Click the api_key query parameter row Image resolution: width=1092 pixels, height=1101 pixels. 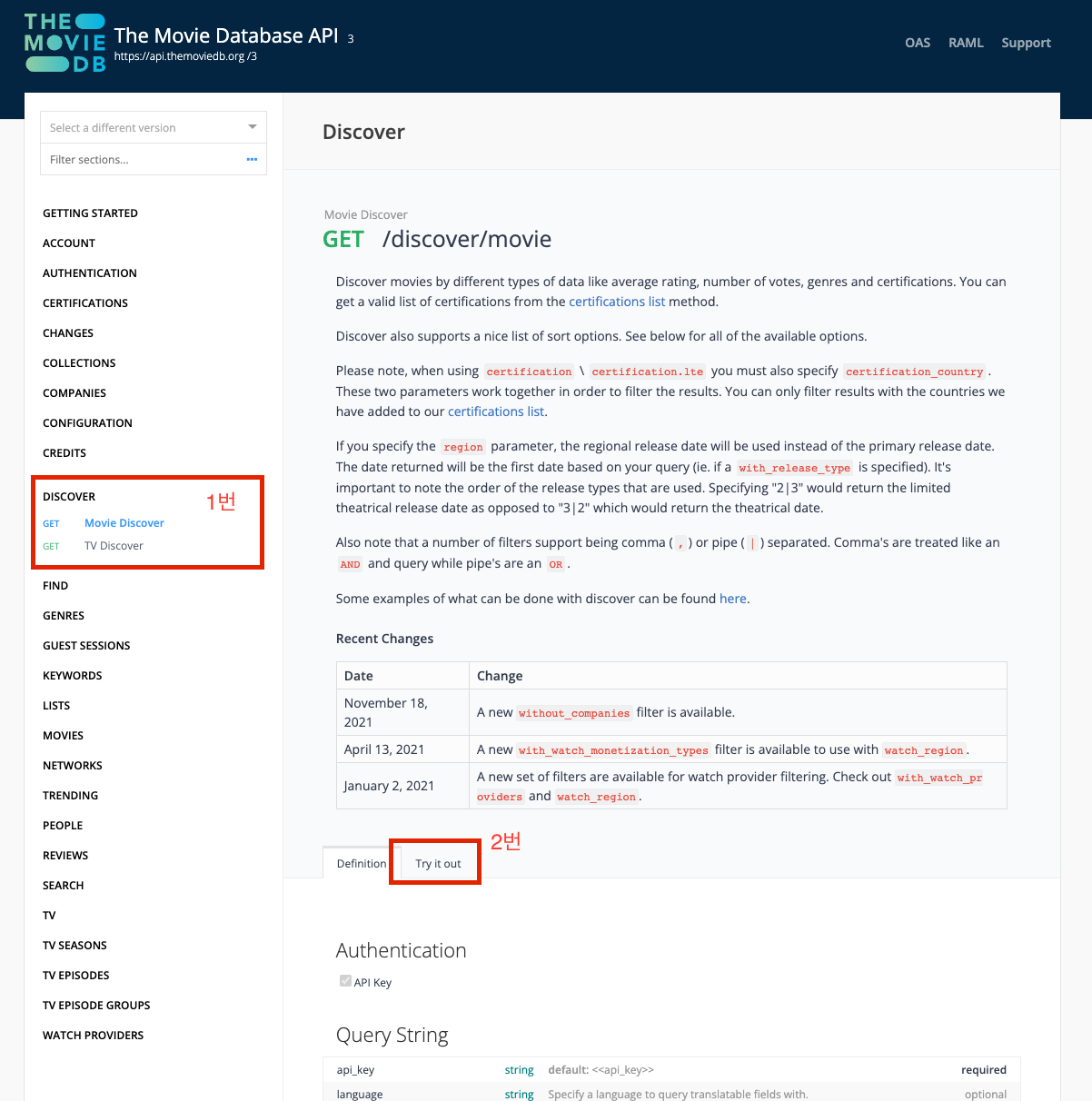coord(671,1069)
